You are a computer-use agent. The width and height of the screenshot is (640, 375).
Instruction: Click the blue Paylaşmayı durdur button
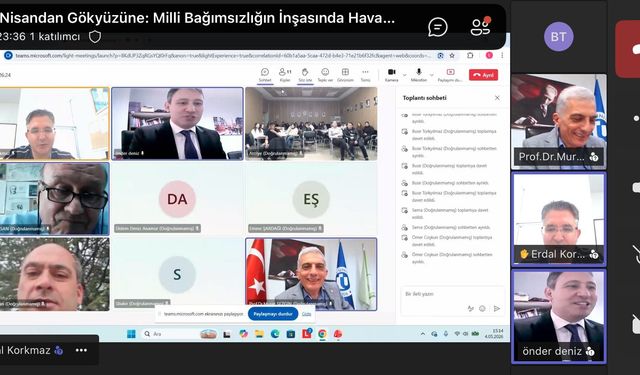click(273, 314)
